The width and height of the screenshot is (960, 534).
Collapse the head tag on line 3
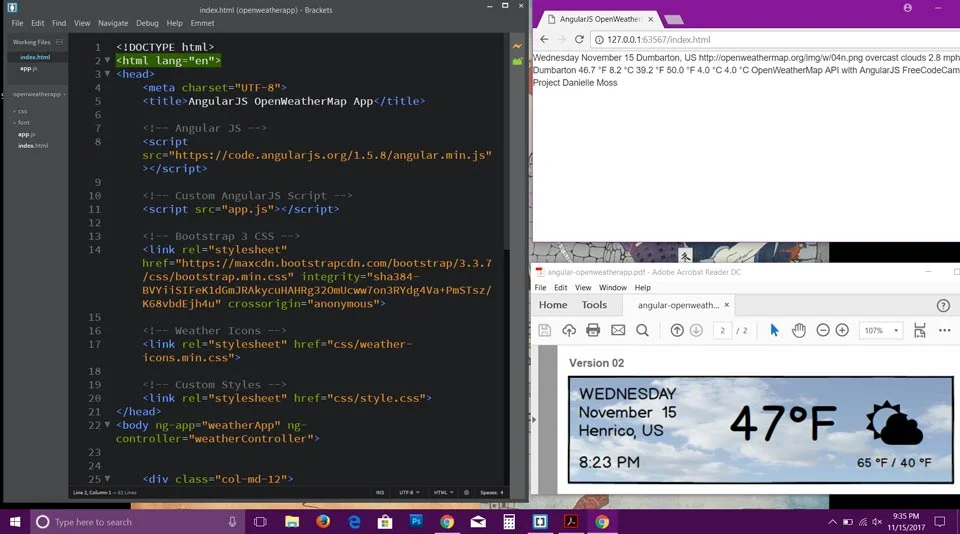pos(107,73)
